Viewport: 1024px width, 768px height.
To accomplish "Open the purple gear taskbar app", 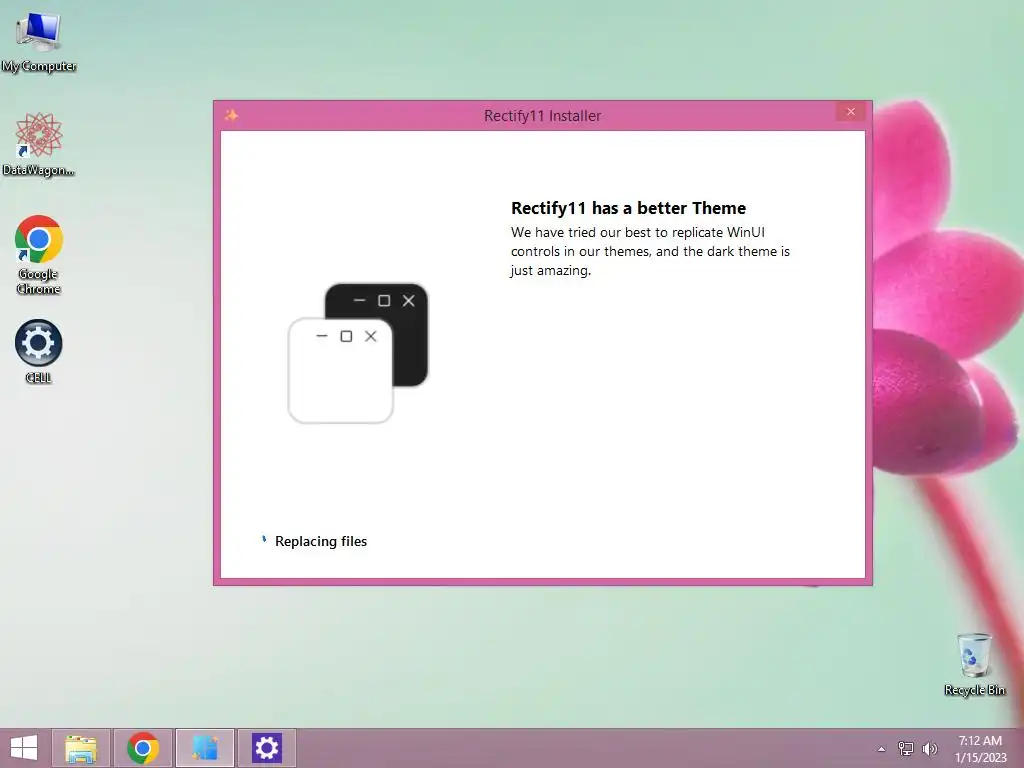I will tap(266, 748).
